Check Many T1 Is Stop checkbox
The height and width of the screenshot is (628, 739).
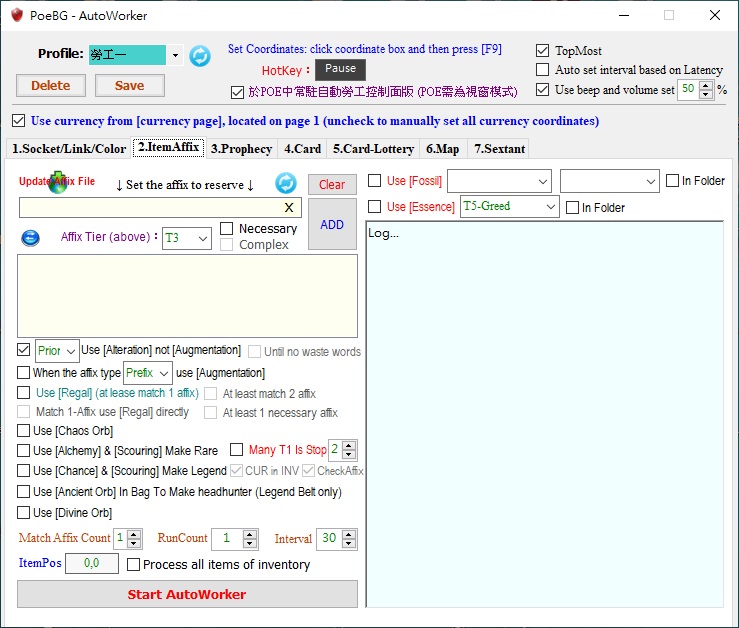237,449
